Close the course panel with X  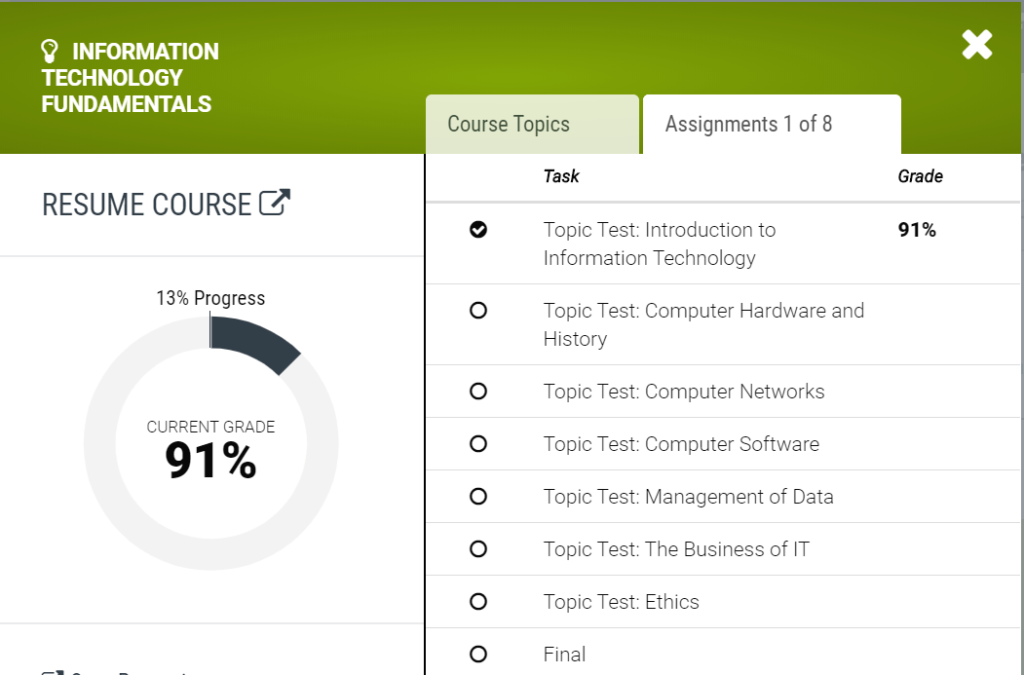pos(977,44)
